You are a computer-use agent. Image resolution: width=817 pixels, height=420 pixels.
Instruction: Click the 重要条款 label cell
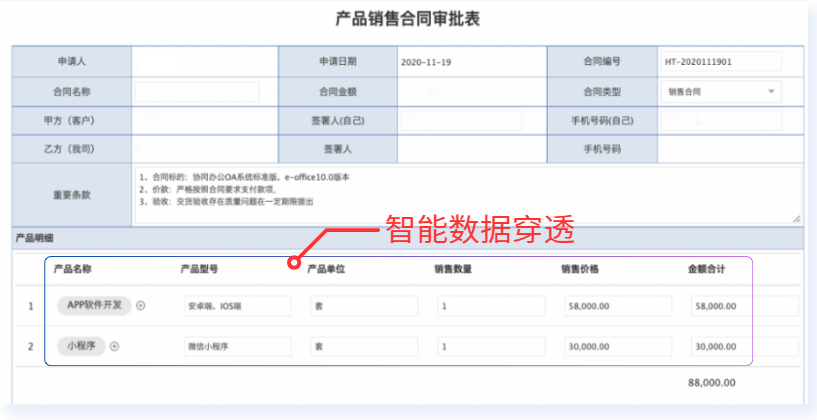tap(72, 195)
